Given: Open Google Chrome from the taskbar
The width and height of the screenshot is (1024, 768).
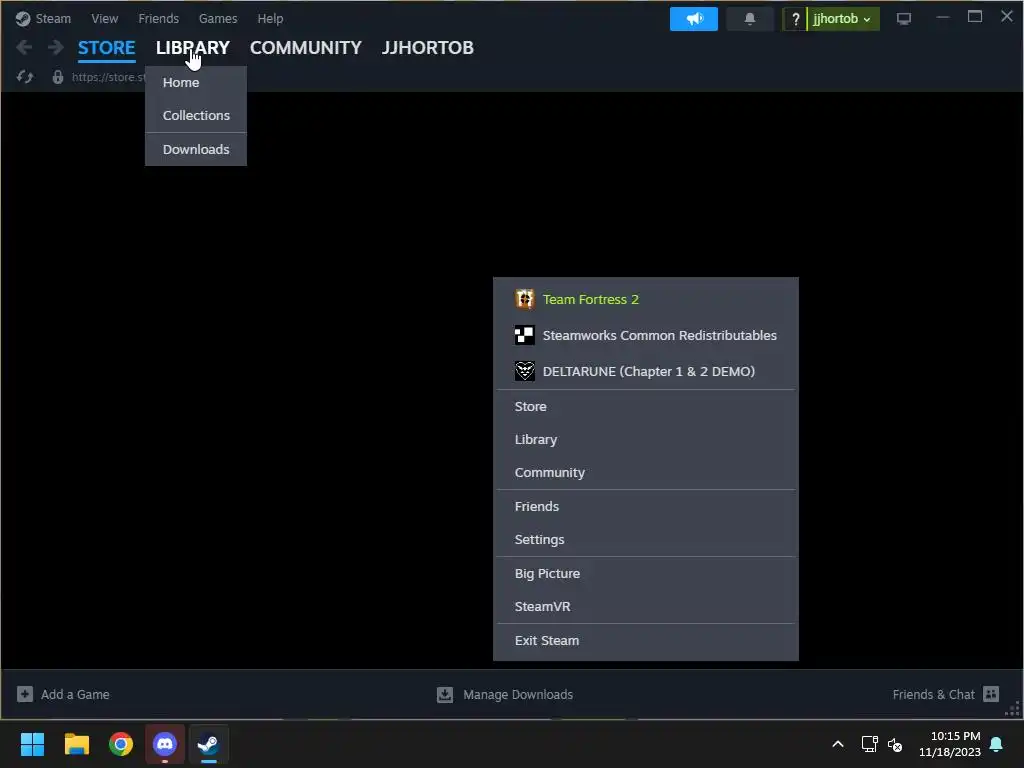Looking at the screenshot, I should pyautogui.click(x=121, y=744).
